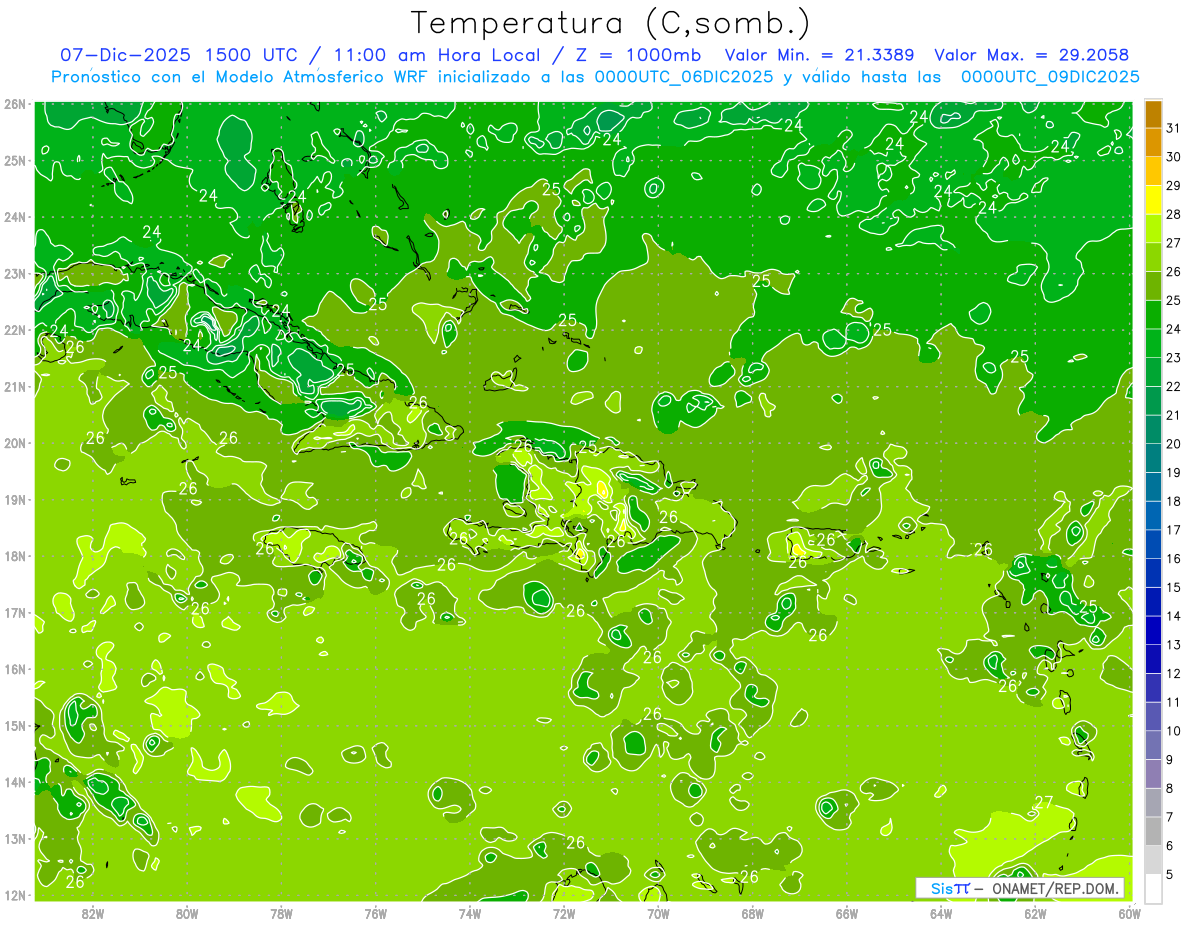Image resolution: width=1200 pixels, height=927 pixels.
Task: Click the yellow legend swatch between 28 and 29
Action: (1153, 200)
